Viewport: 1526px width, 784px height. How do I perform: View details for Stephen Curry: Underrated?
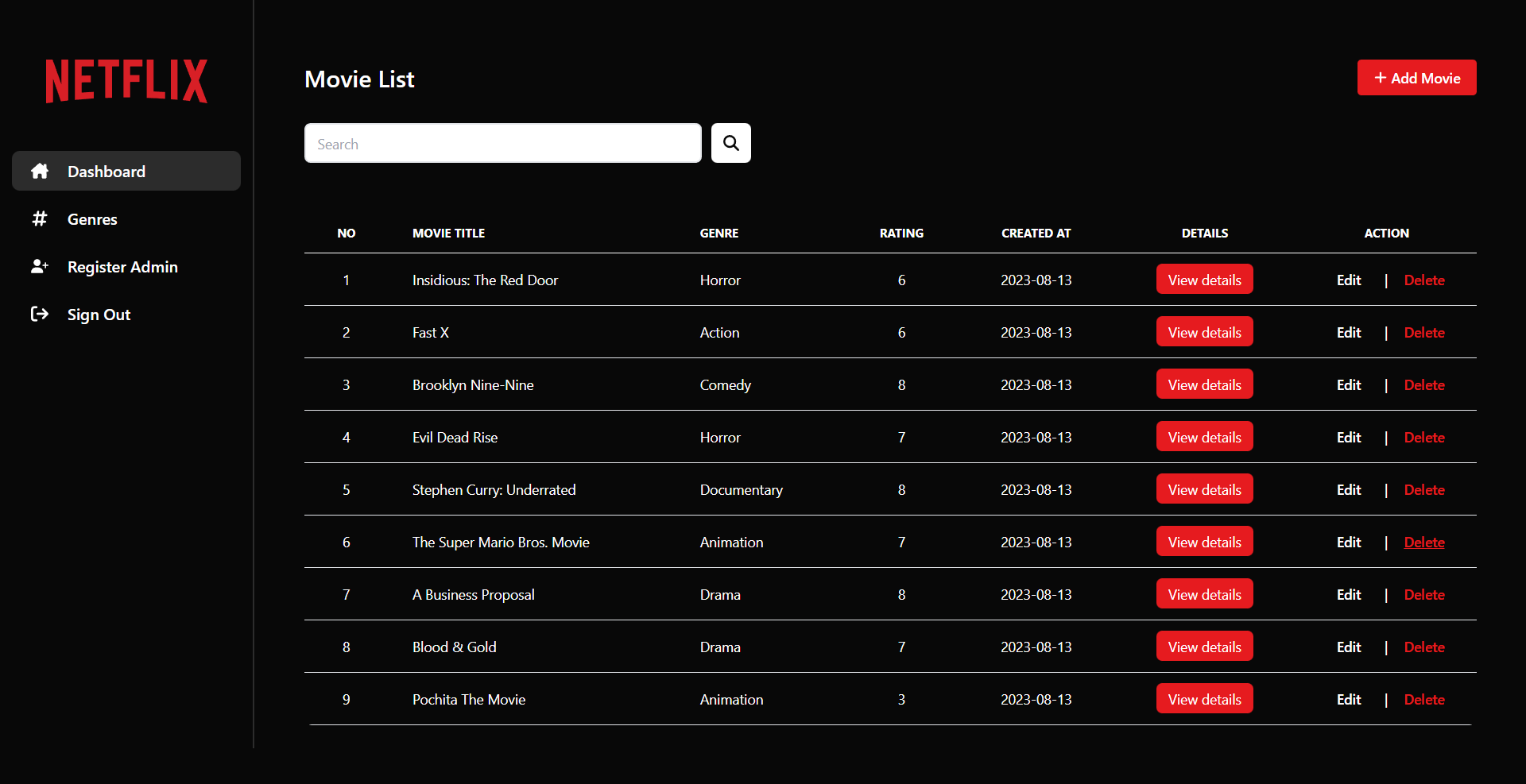click(x=1205, y=489)
